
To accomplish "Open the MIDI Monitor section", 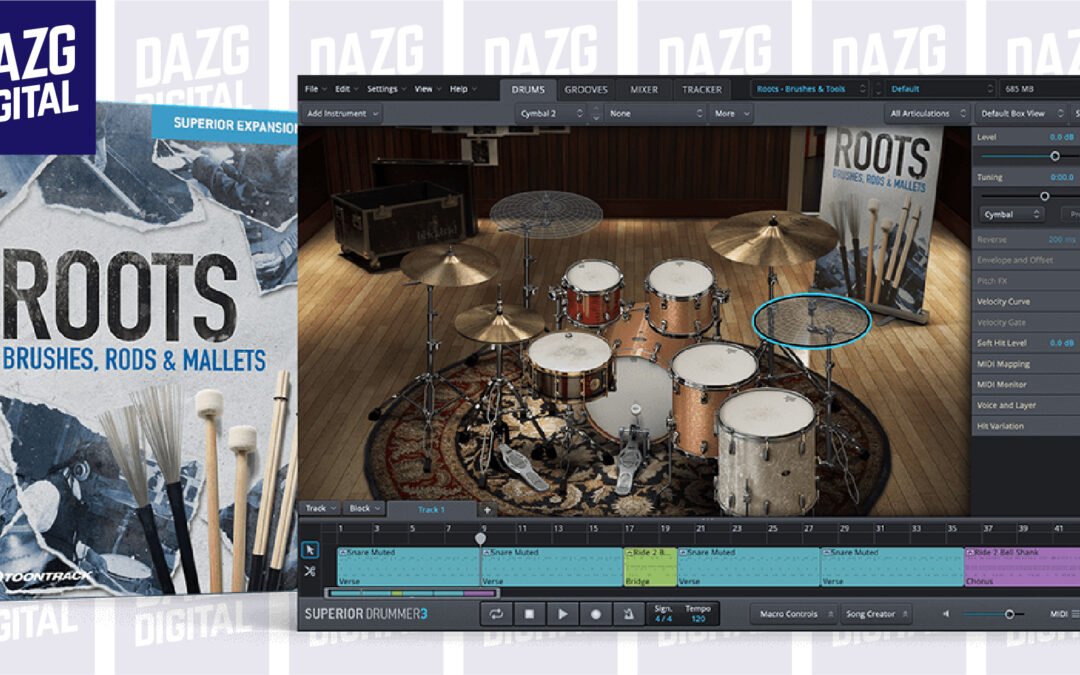I will pyautogui.click(x=1026, y=384).
